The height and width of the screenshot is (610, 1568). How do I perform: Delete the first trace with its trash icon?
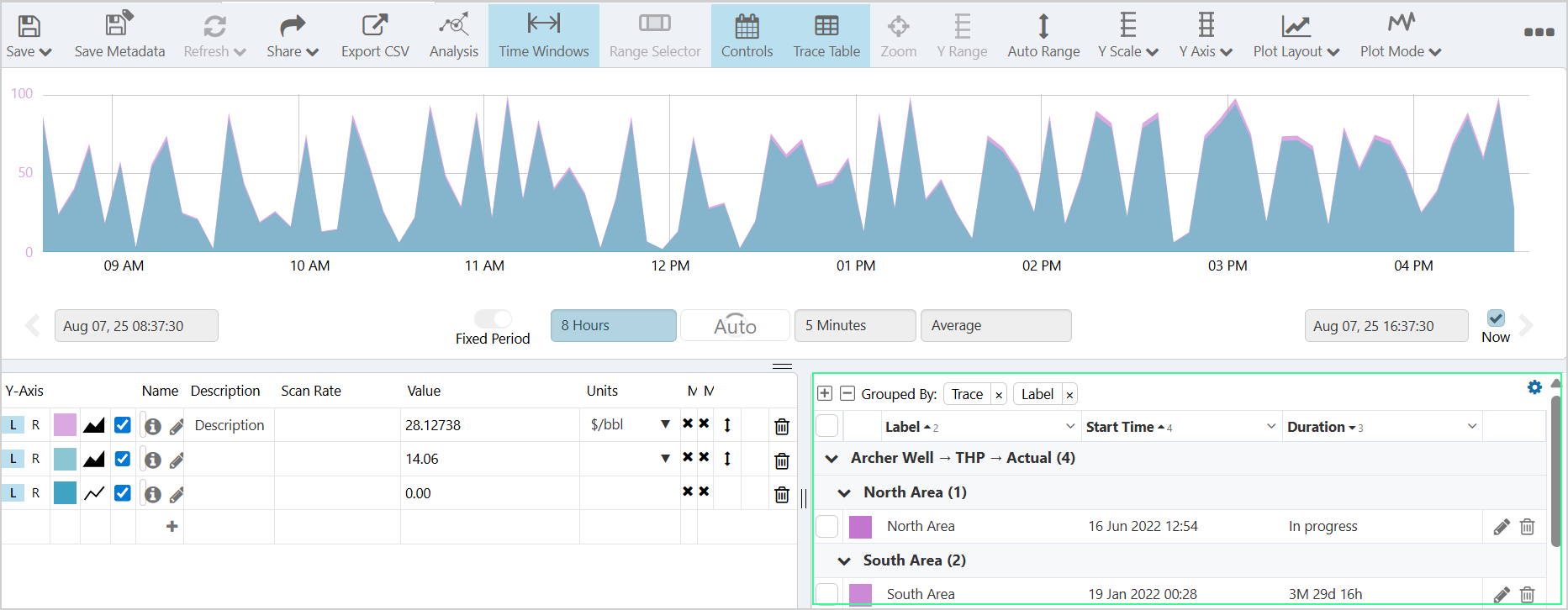(781, 426)
